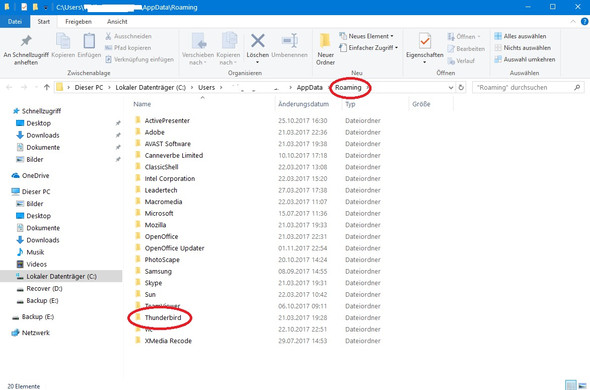Viewport: 590px width, 390px height.
Task: Click Nichts auswählen in ribbon
Action: [522, 48]
